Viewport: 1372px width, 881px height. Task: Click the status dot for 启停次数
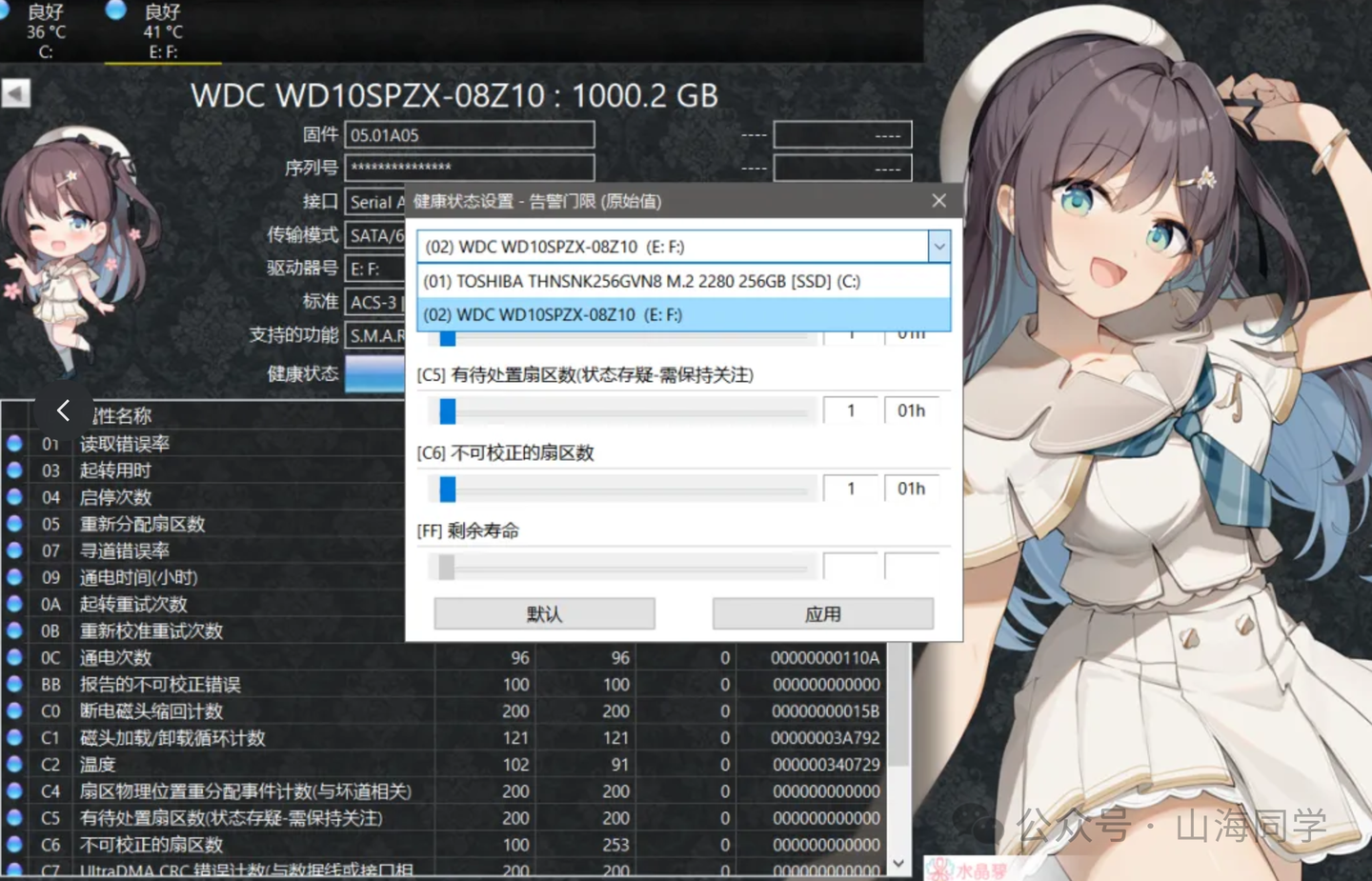click(x=14, y=496)
